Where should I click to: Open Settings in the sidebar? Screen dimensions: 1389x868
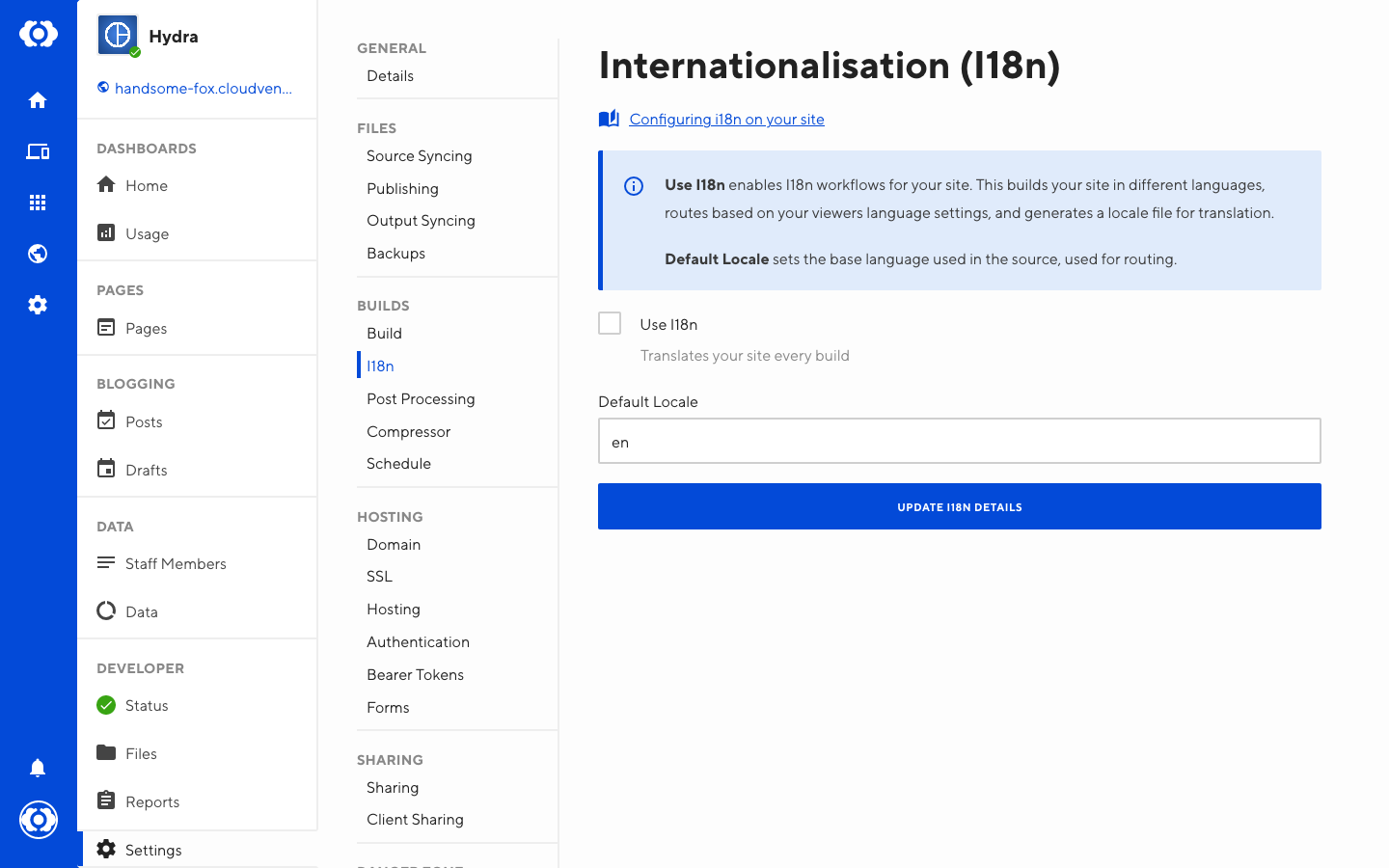[x=140, y=850]
